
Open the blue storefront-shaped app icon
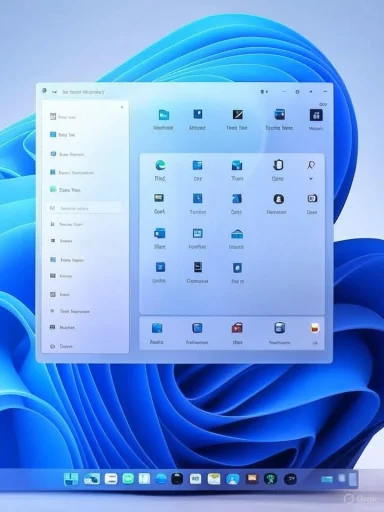237,234
